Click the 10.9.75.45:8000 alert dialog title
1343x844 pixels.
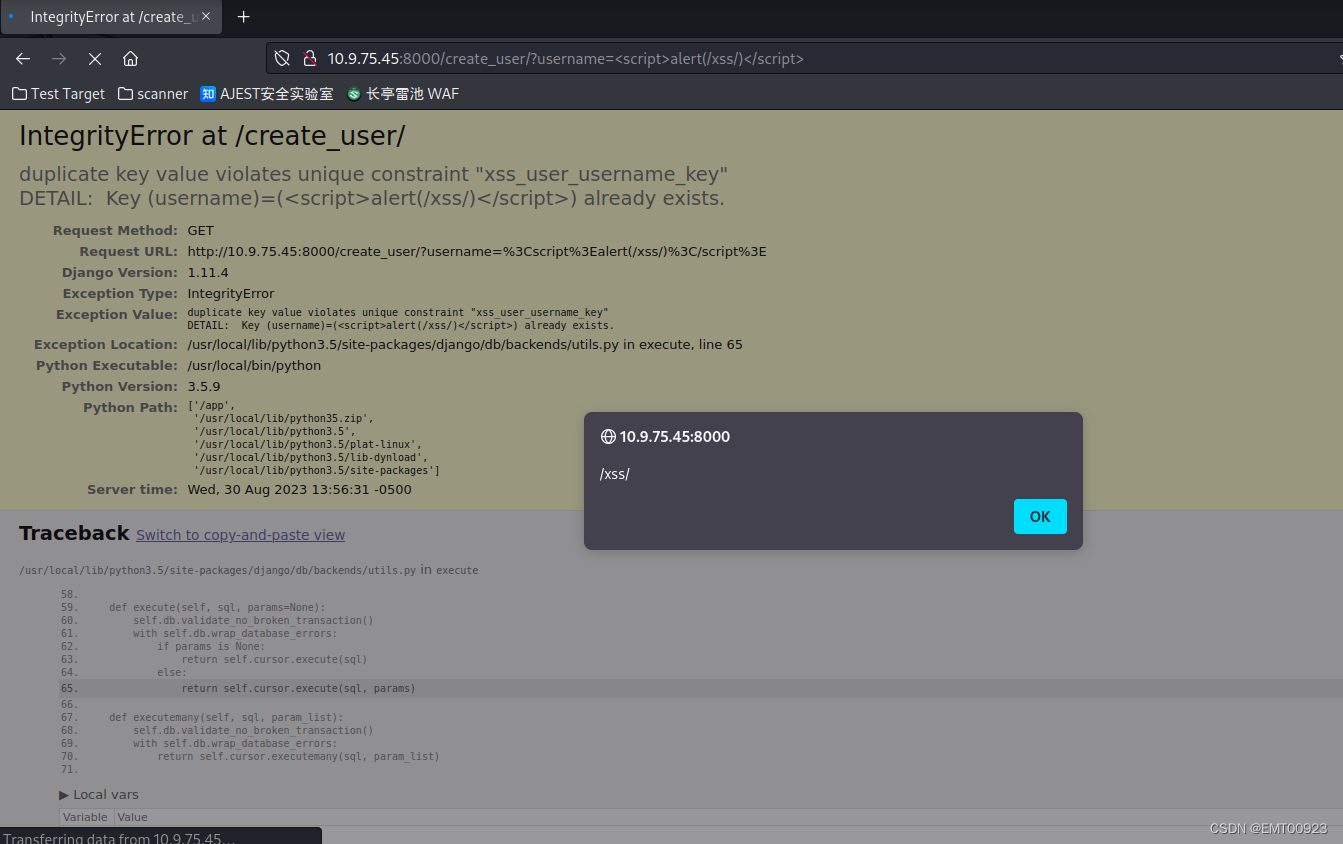[675, 437]
